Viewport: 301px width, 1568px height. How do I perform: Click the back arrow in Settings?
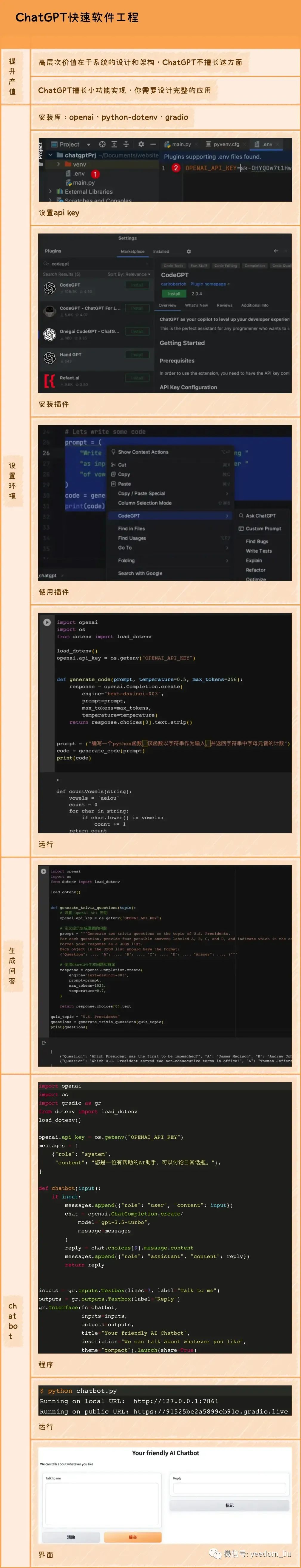point(275,251)
